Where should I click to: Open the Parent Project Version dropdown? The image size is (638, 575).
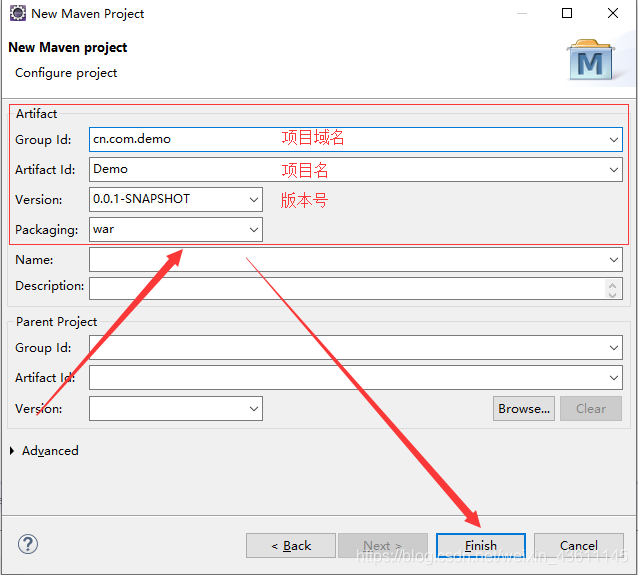pos(254,409)
